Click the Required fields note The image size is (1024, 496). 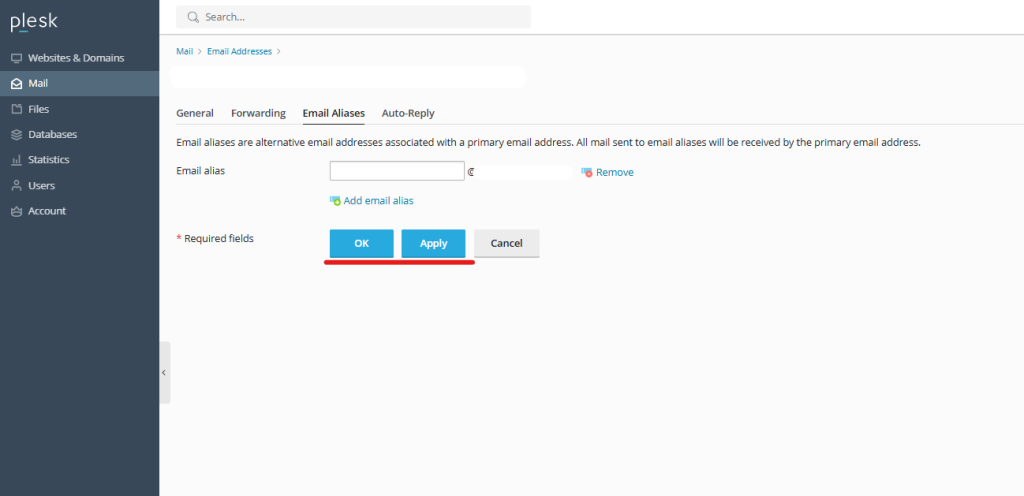tap(215, 239)
